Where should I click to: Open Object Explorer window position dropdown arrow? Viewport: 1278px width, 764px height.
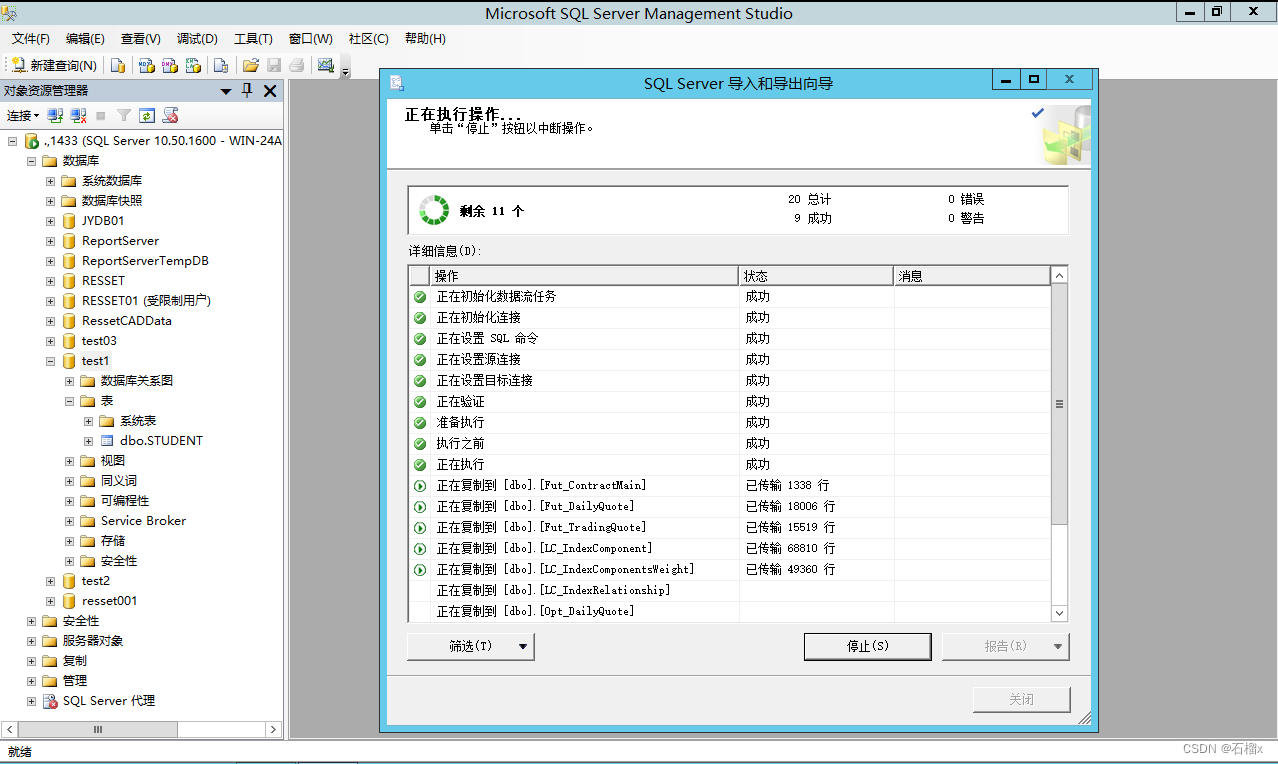[226, 91]
